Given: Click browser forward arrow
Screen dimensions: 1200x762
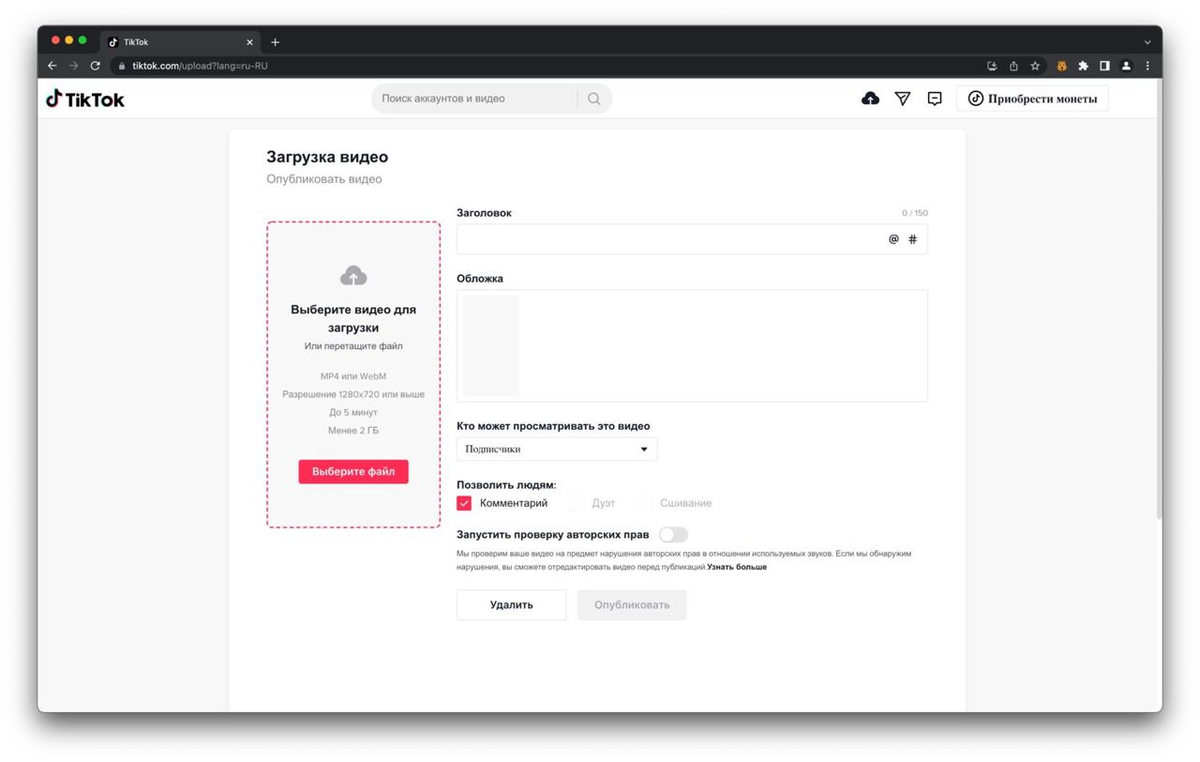Looking at the screenshot, I should pos(73,66).
